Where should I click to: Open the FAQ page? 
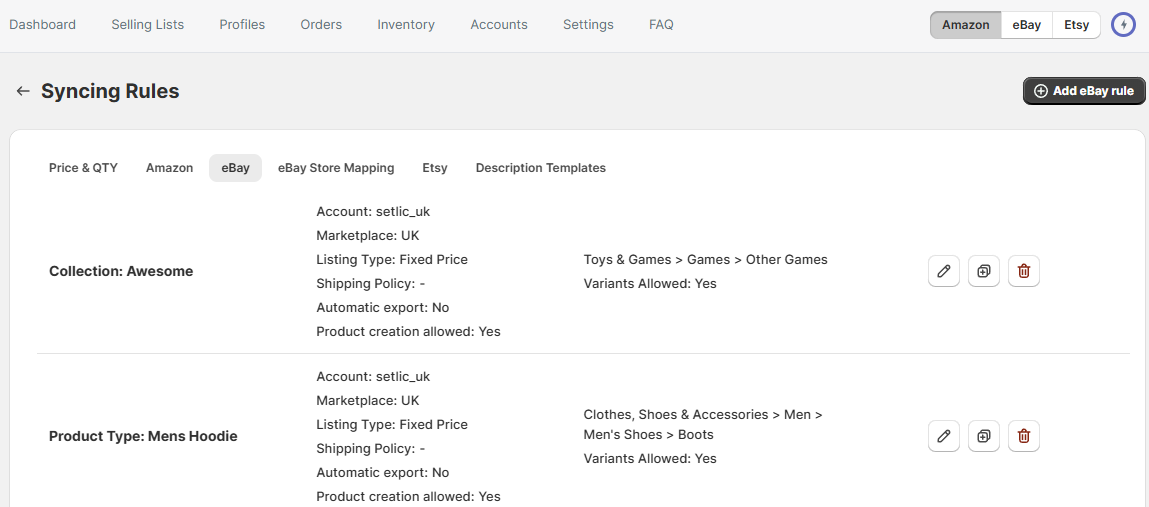[661, 25]
